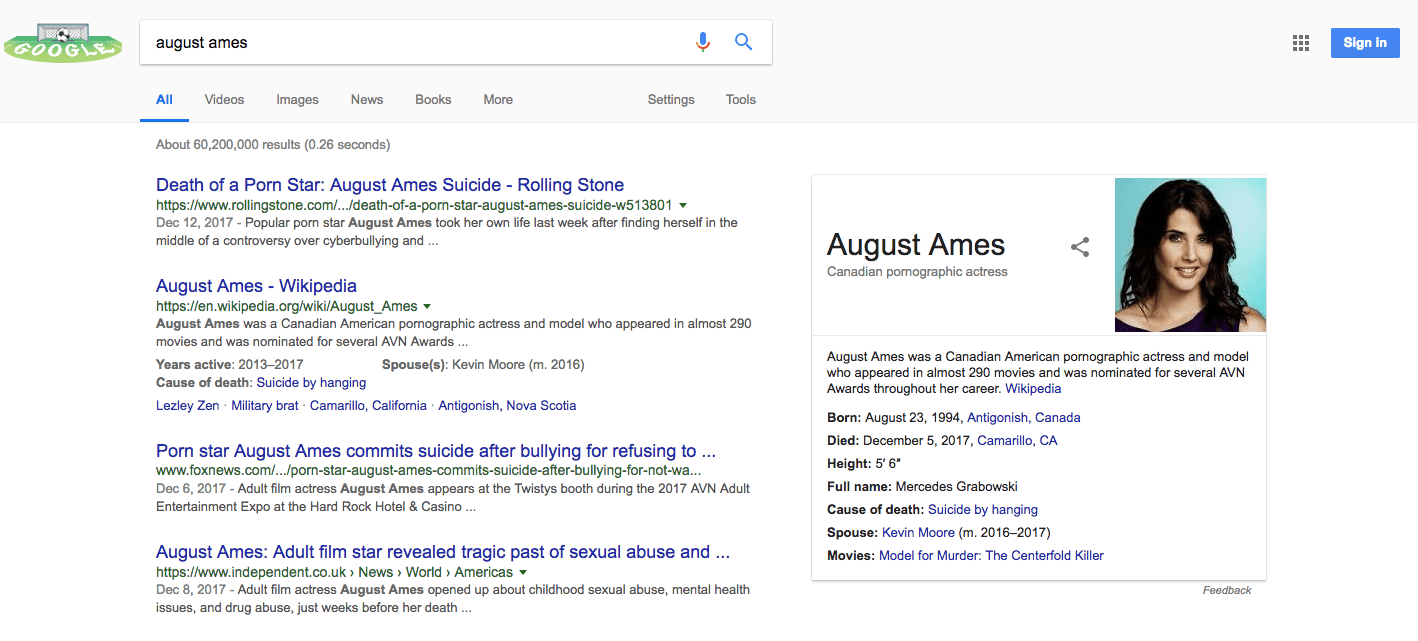This screenshot has width=1418, height=641.
Task: Click 'Full name: Mercedes Grabowski' text
Action: tap(922, 487)
